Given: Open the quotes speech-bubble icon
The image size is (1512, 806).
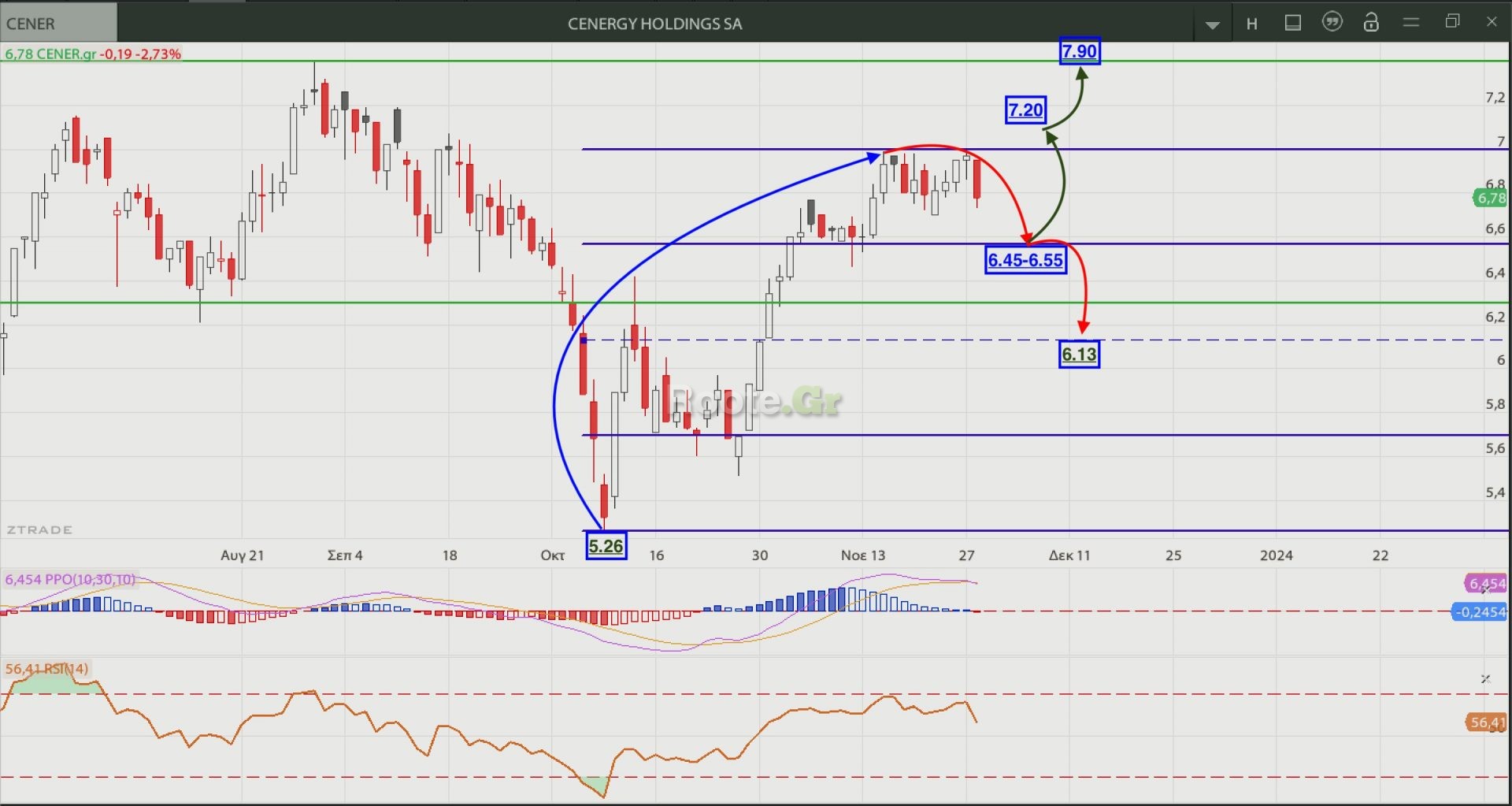Looking at the screenshot, I should (x=1332, y=22).
